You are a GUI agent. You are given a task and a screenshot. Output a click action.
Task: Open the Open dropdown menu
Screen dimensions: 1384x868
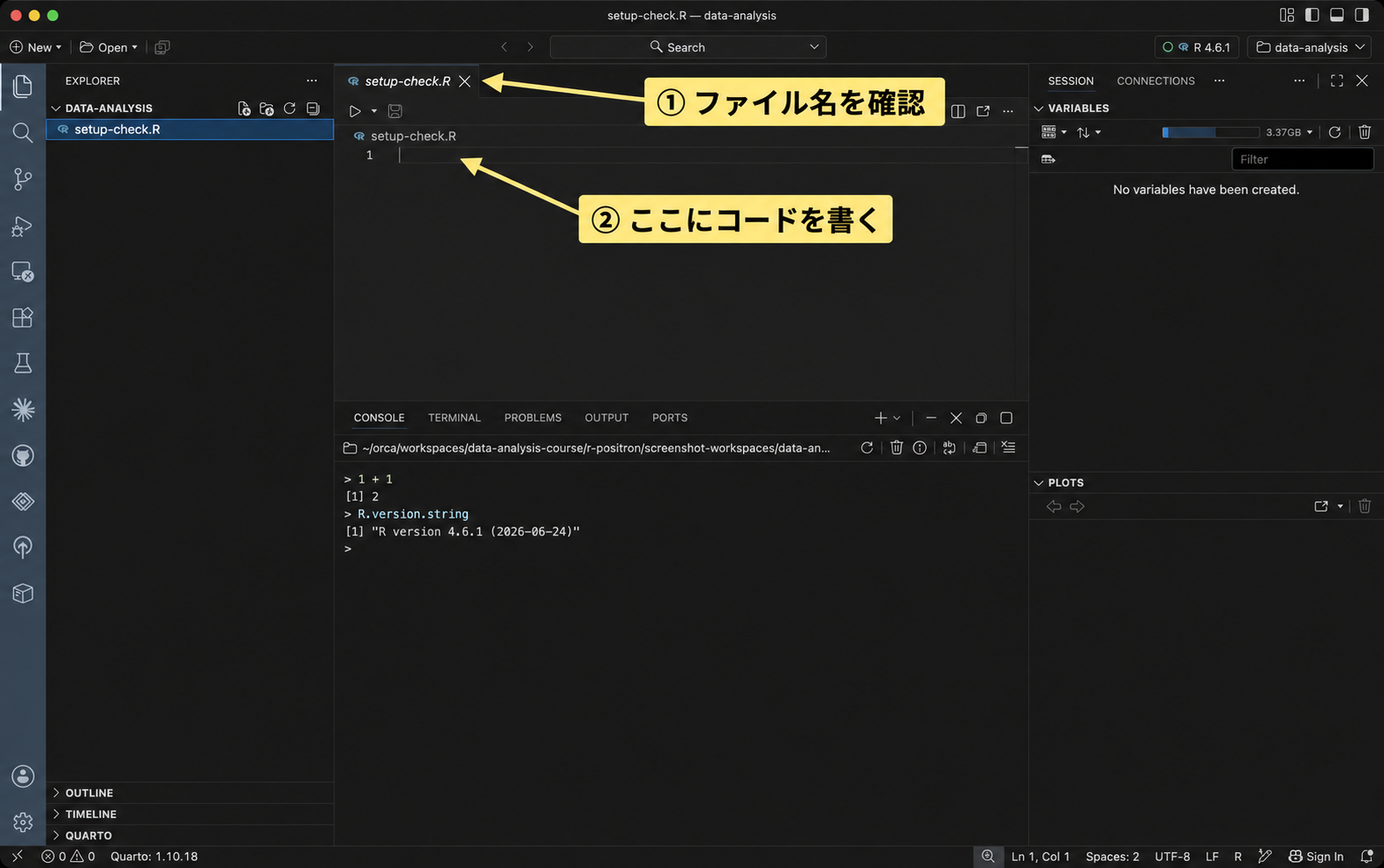108,47
